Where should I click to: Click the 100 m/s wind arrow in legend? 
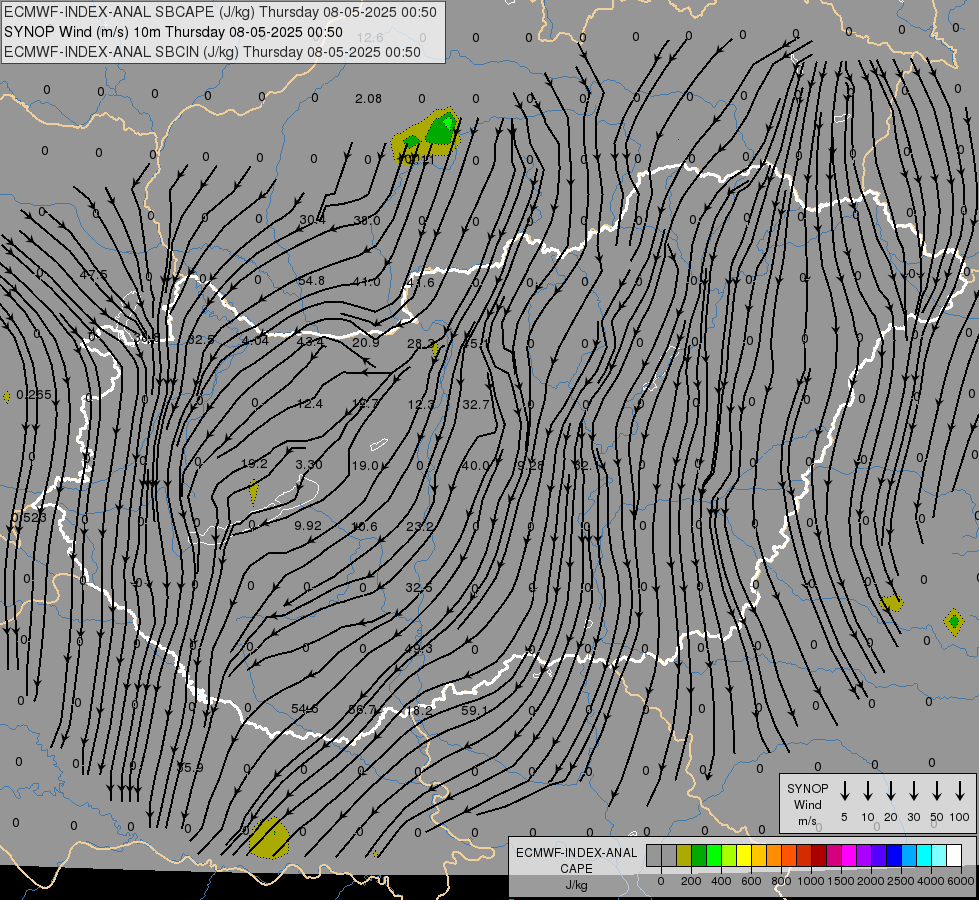click(960, 791)
